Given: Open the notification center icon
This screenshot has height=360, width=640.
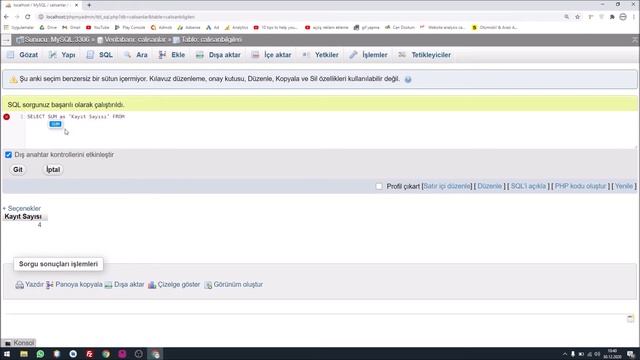Looking at the screenshot, I should pos(631,354).
